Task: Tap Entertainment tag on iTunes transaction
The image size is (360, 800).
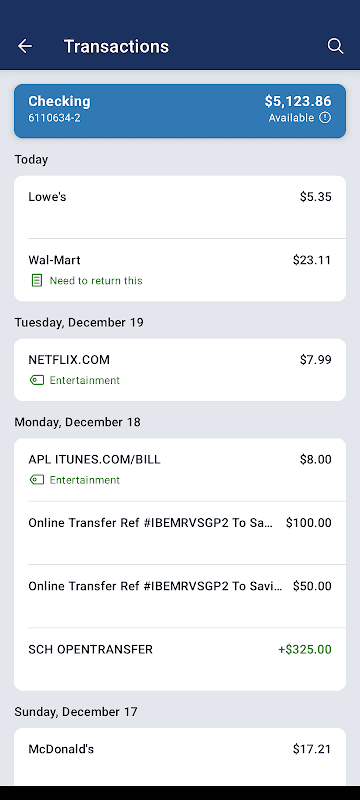Action: (x=85, y=480)
